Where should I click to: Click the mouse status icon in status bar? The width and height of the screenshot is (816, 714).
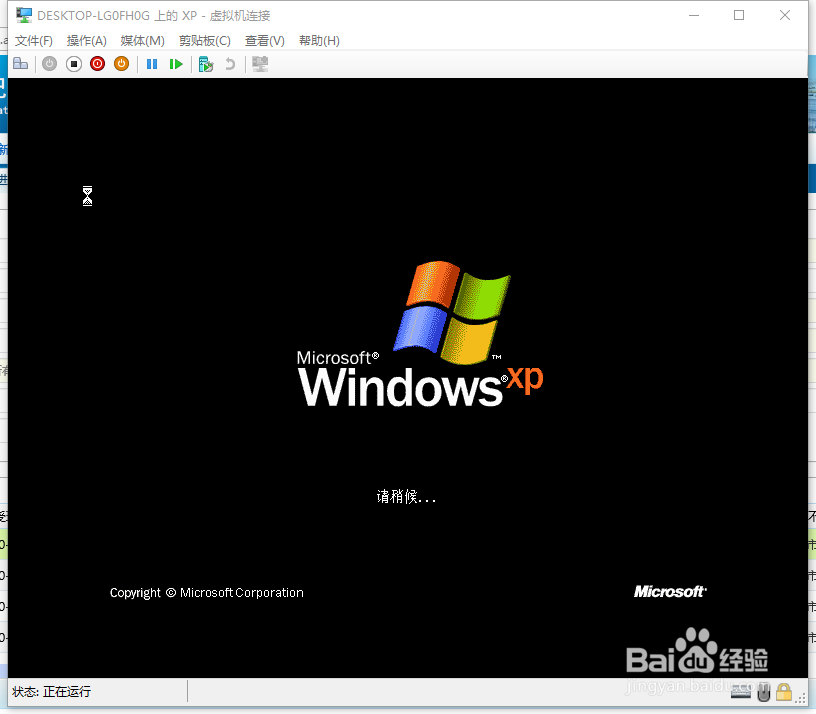pyautogui.click(x=763, y=693)
